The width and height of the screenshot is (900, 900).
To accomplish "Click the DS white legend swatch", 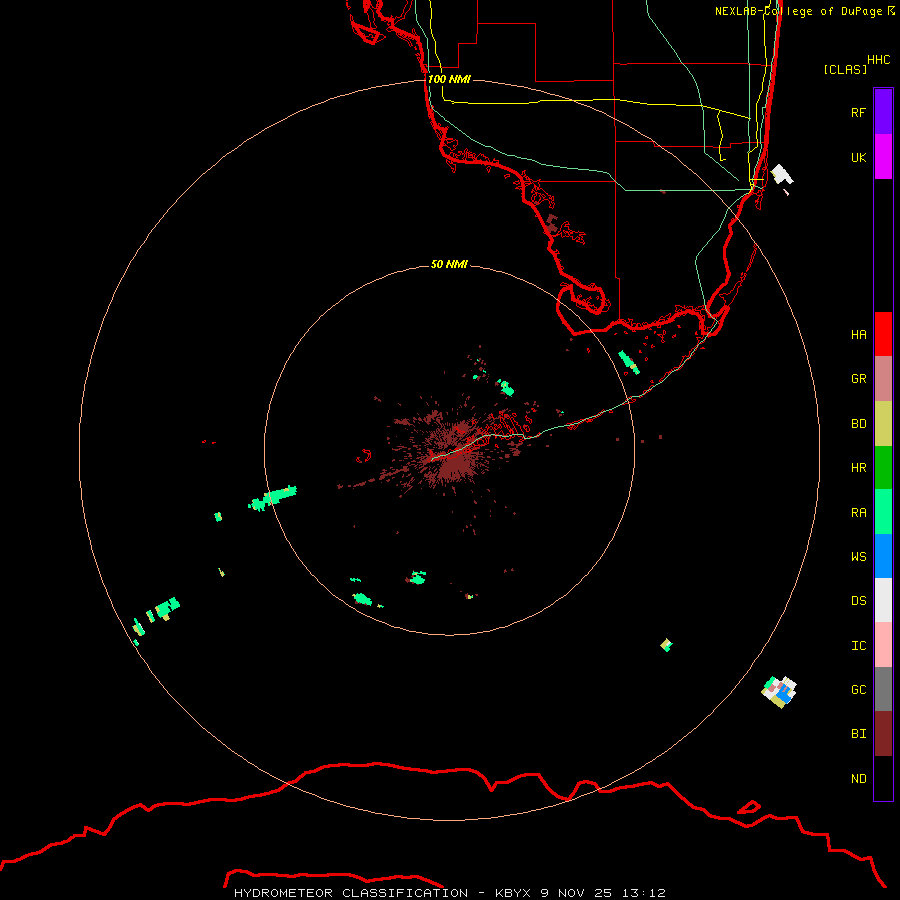I will pos(883,600).
